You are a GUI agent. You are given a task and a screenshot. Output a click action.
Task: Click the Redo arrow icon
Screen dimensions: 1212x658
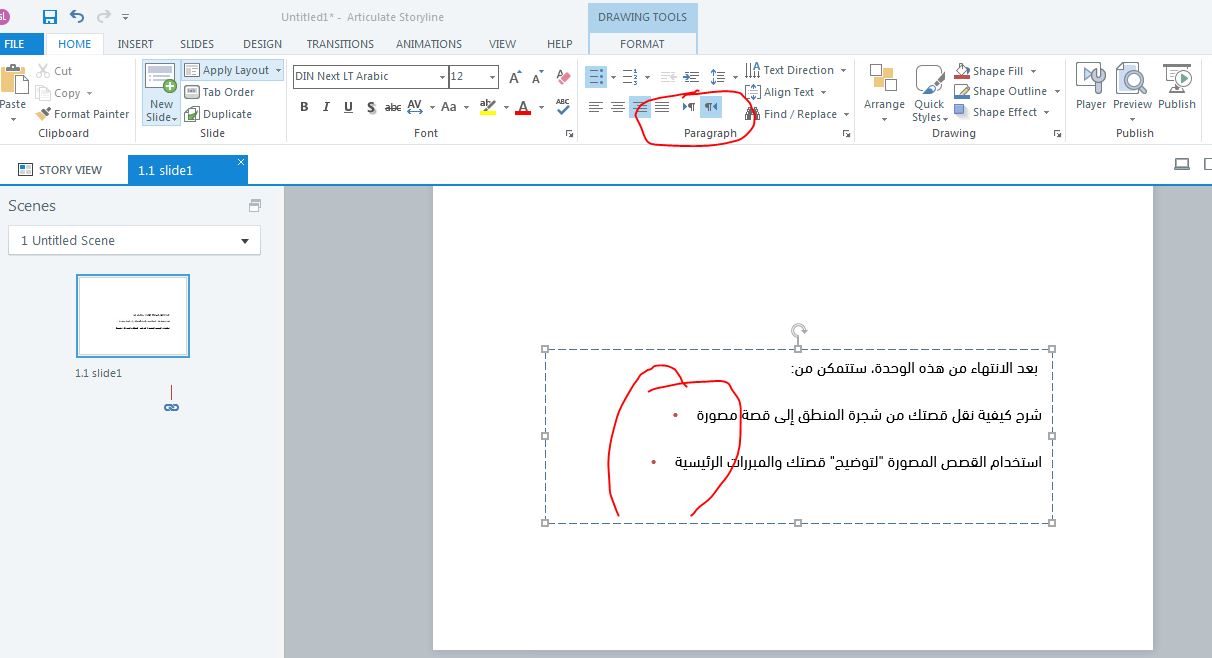click(x=104, y=17)
